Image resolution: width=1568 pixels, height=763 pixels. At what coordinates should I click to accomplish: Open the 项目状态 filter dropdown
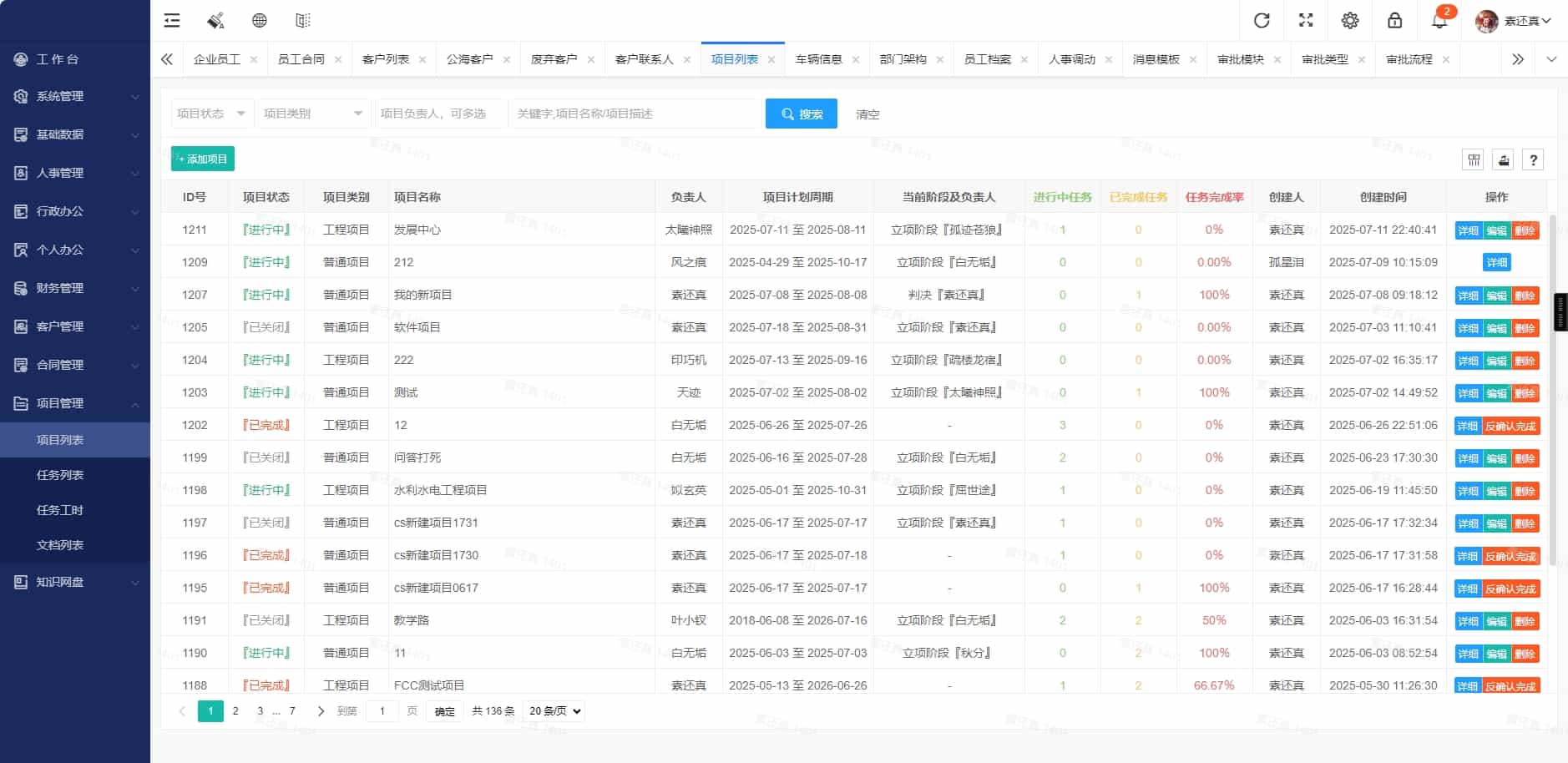coord(210,113)
